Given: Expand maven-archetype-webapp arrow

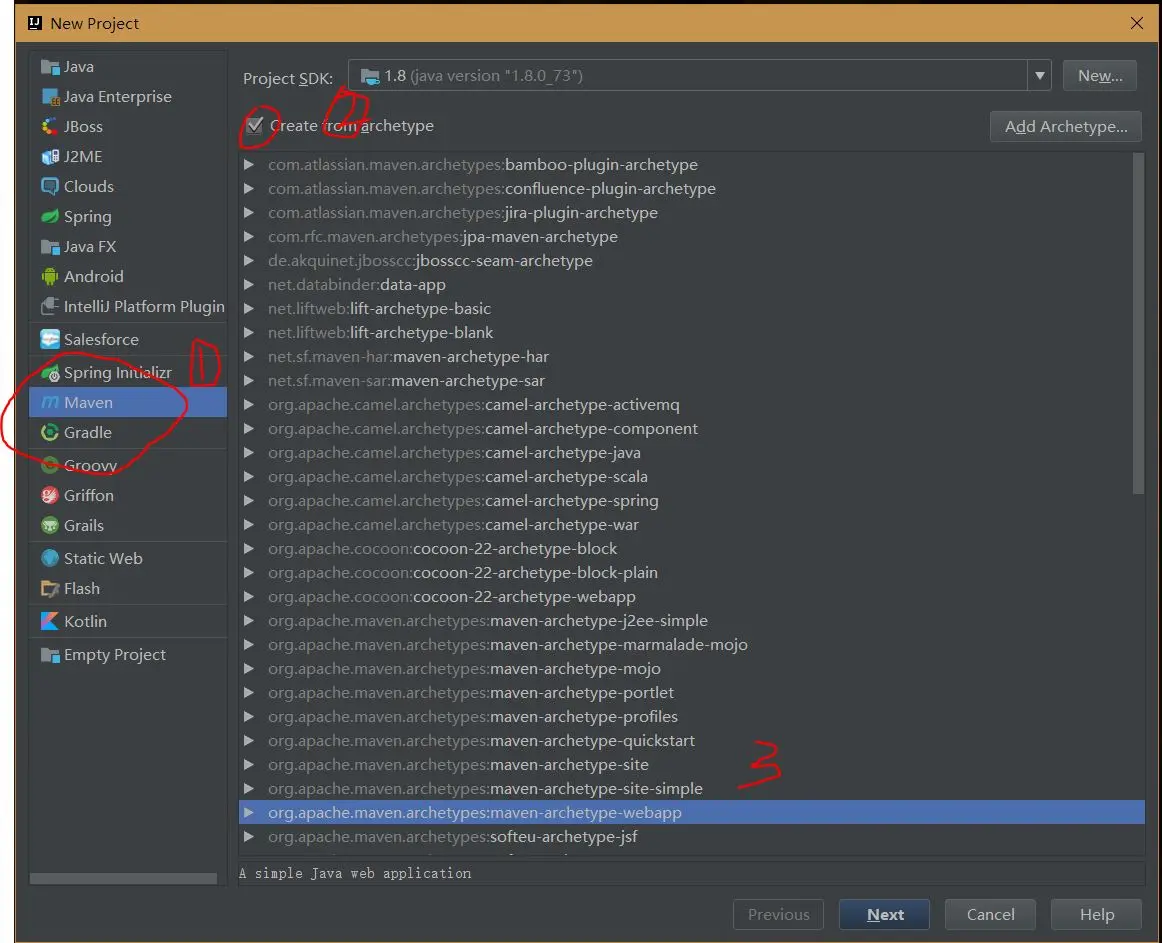Looking at the screenshot, I should click(249, 813).
